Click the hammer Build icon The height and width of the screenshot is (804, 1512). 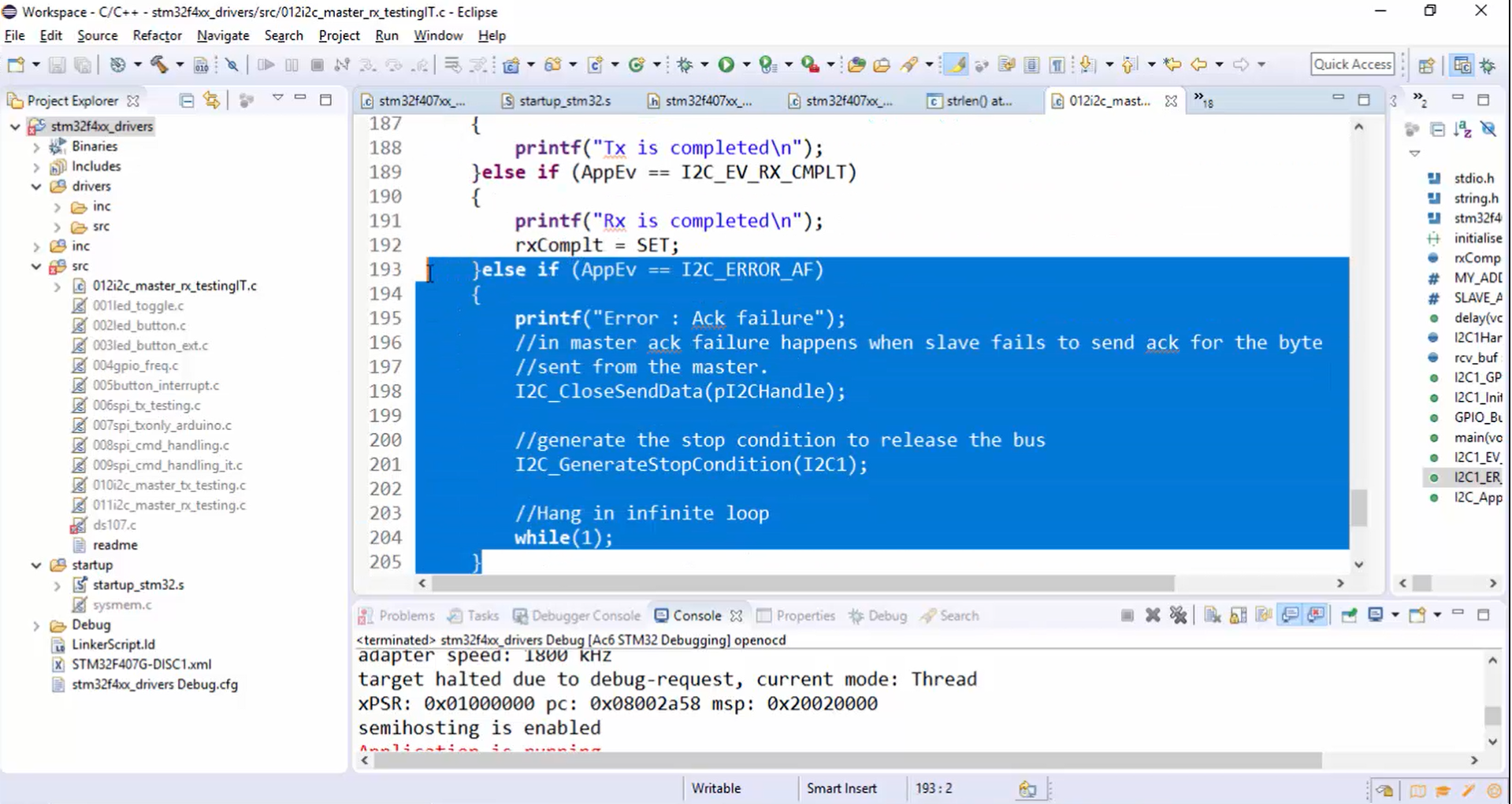[x=159, y=65]
